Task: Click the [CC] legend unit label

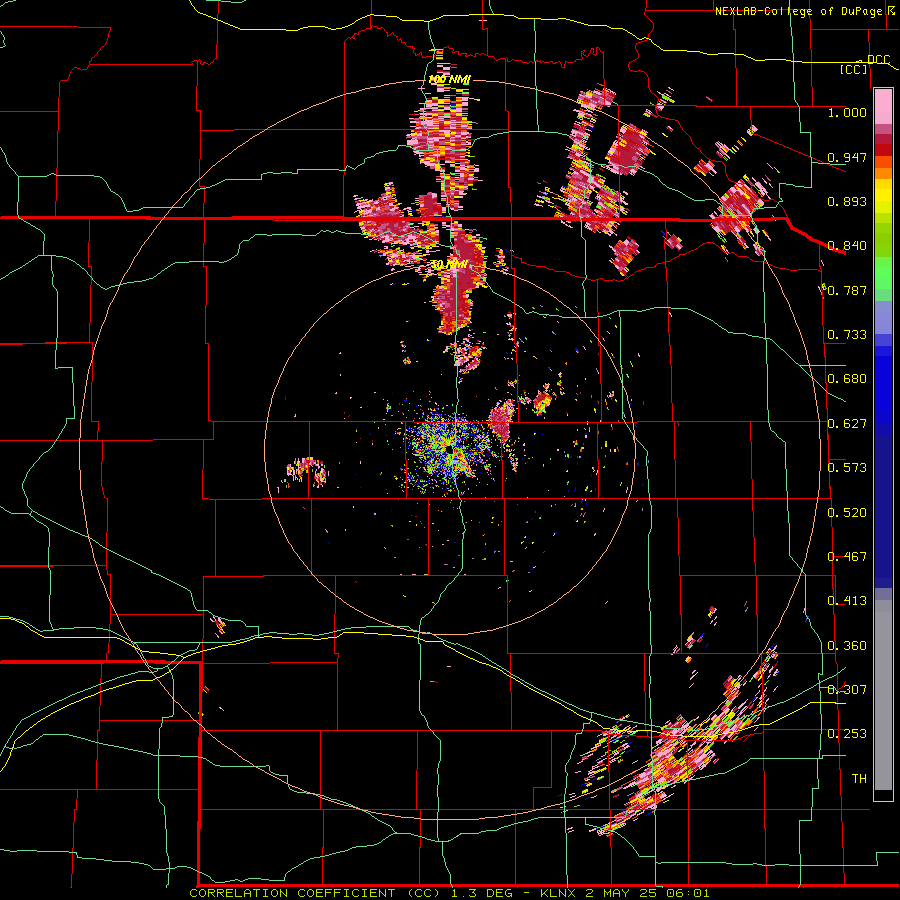Action: [854, 70]
